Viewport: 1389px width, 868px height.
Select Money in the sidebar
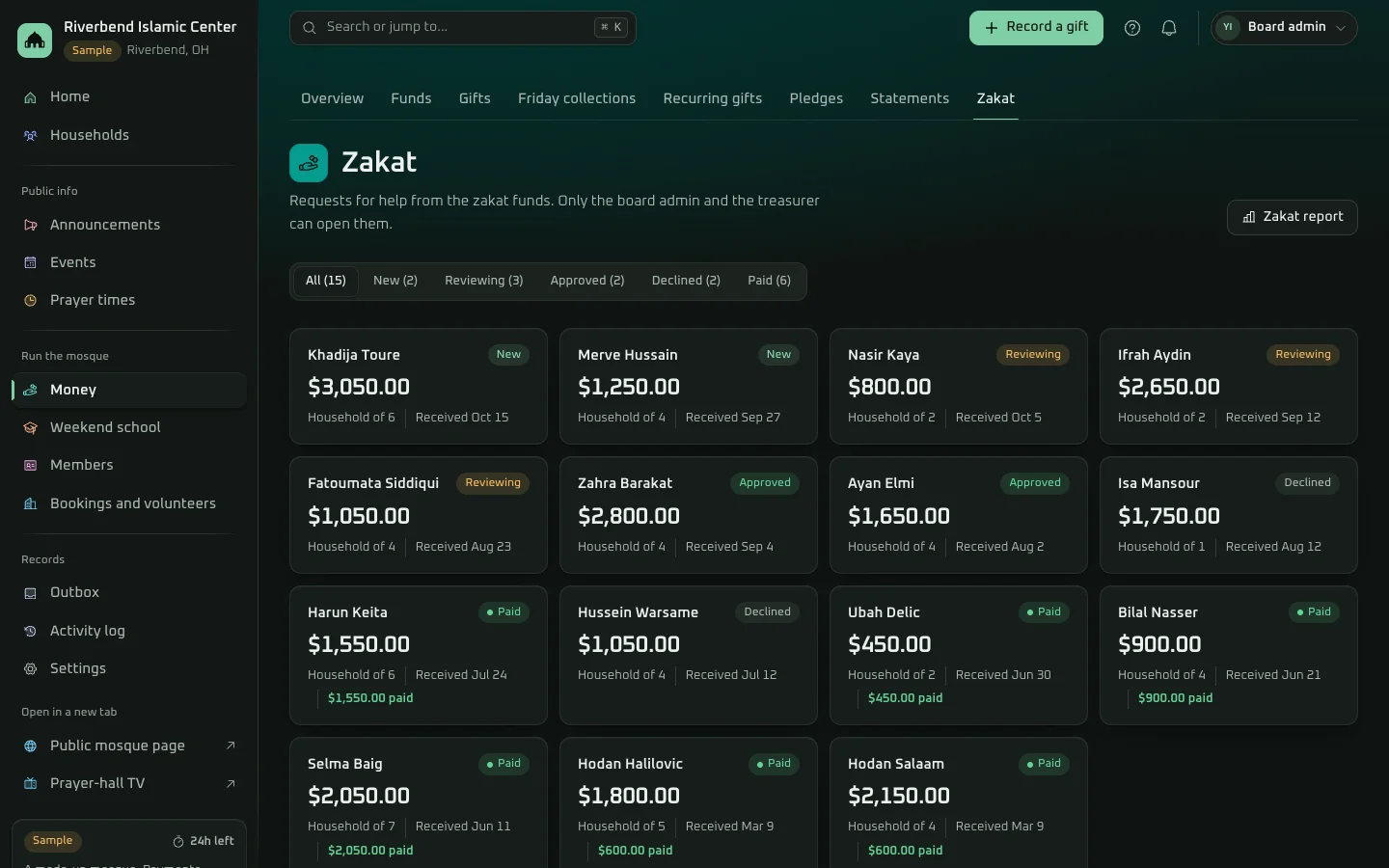[129, 390]
